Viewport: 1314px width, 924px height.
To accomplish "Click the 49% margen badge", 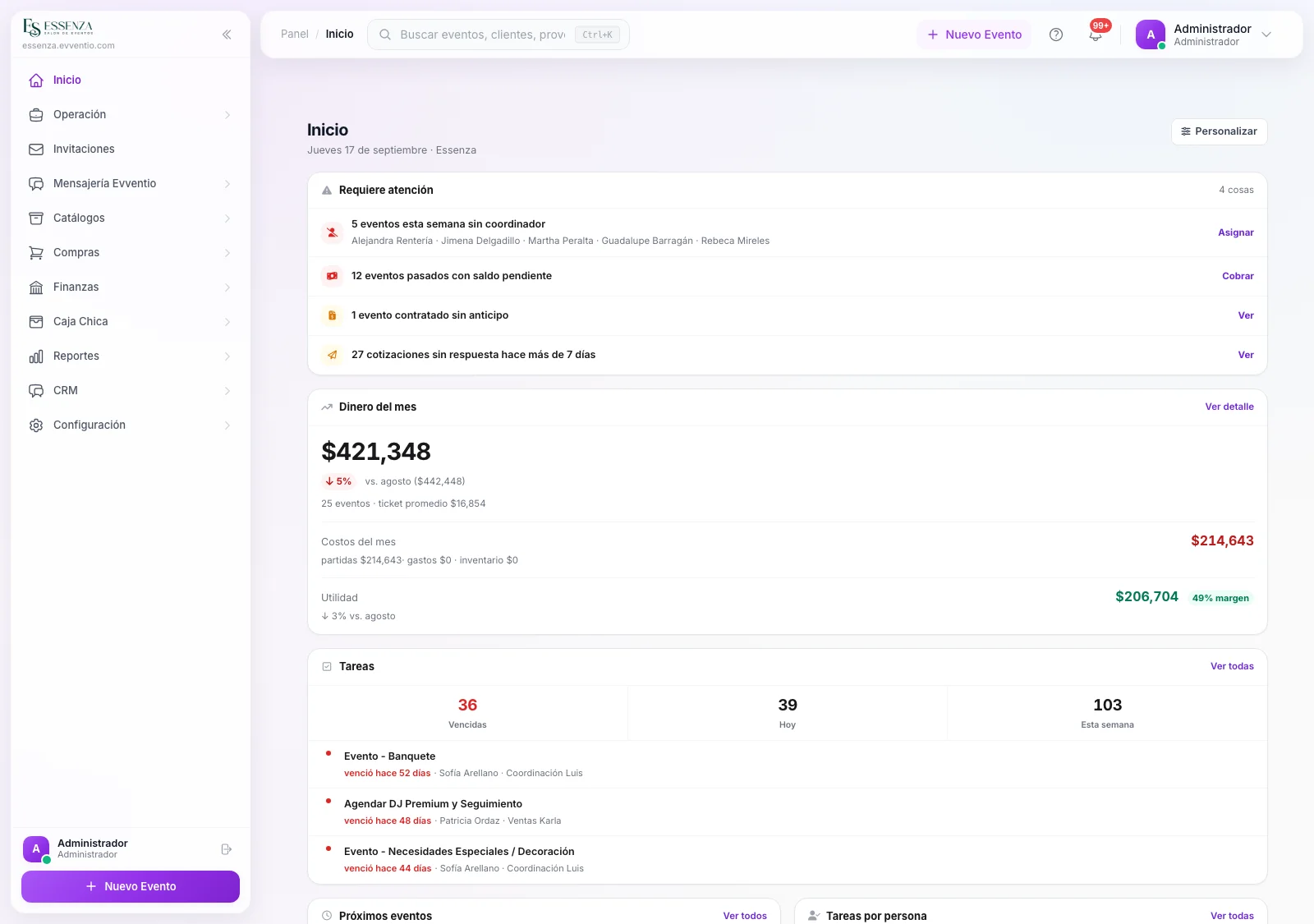I will tap(1220, 598).
